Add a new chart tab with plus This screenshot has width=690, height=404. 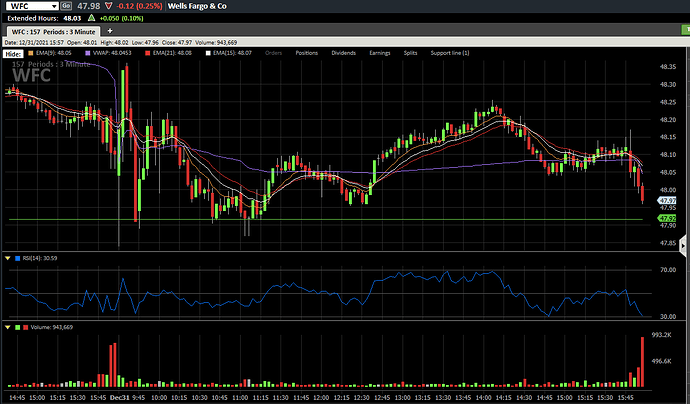click(x=110, y=31)
